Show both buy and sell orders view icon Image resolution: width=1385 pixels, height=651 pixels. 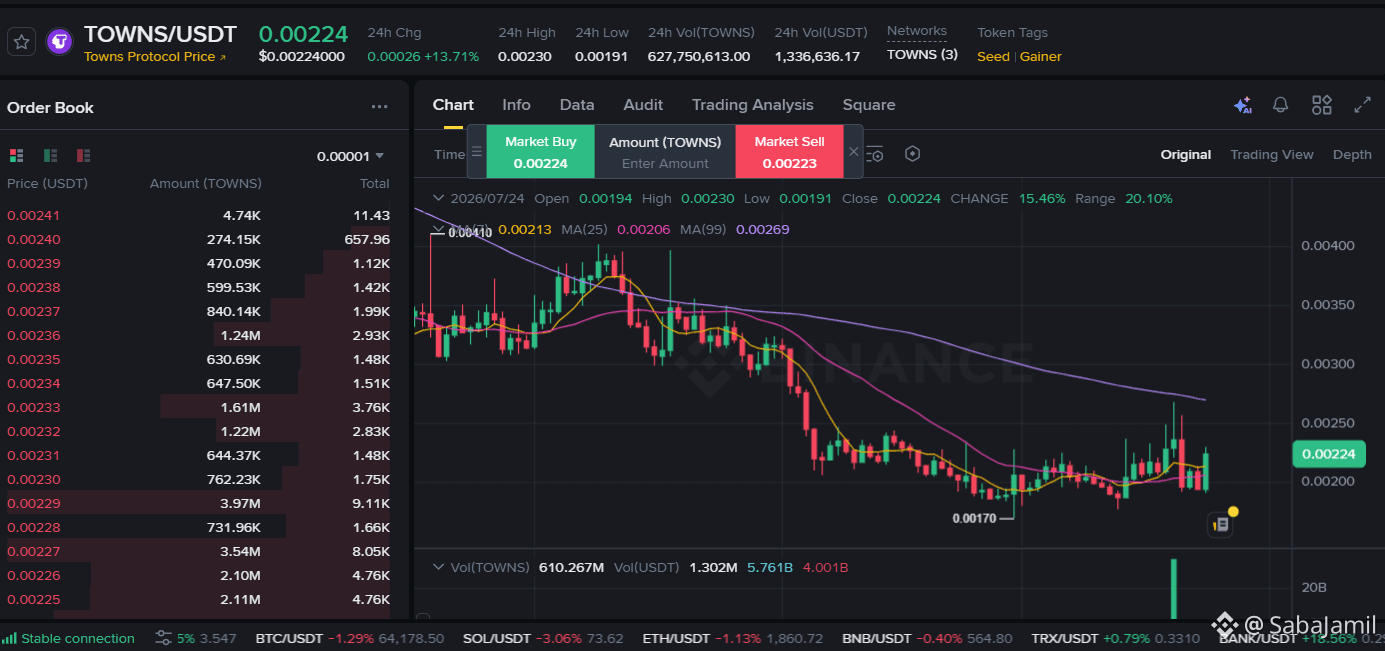coord(16,155)
